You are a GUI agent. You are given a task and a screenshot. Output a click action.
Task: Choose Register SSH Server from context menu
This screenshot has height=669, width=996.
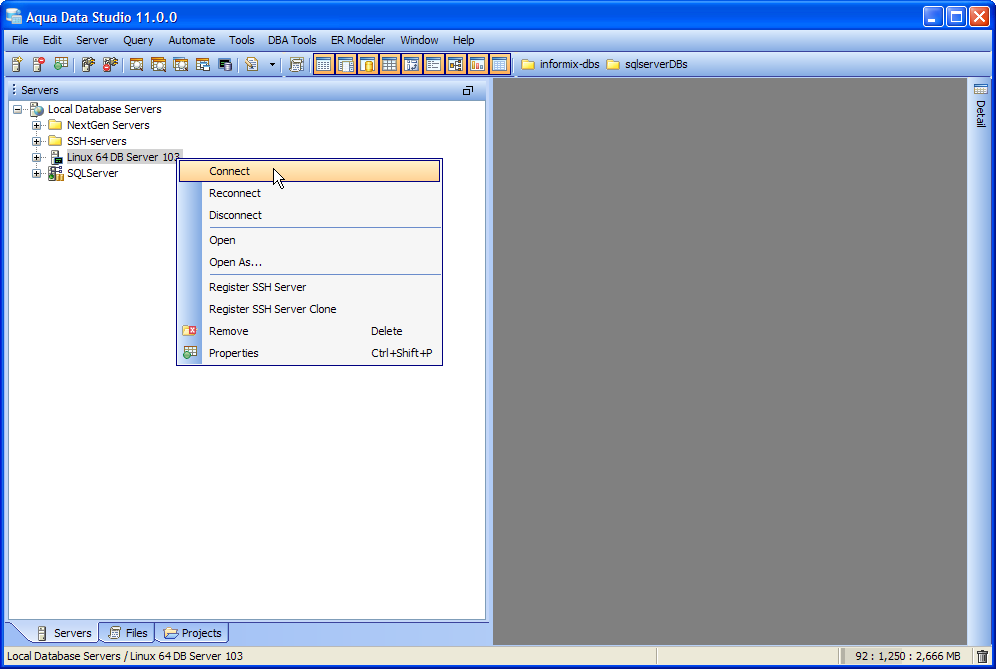pos(309,287)
